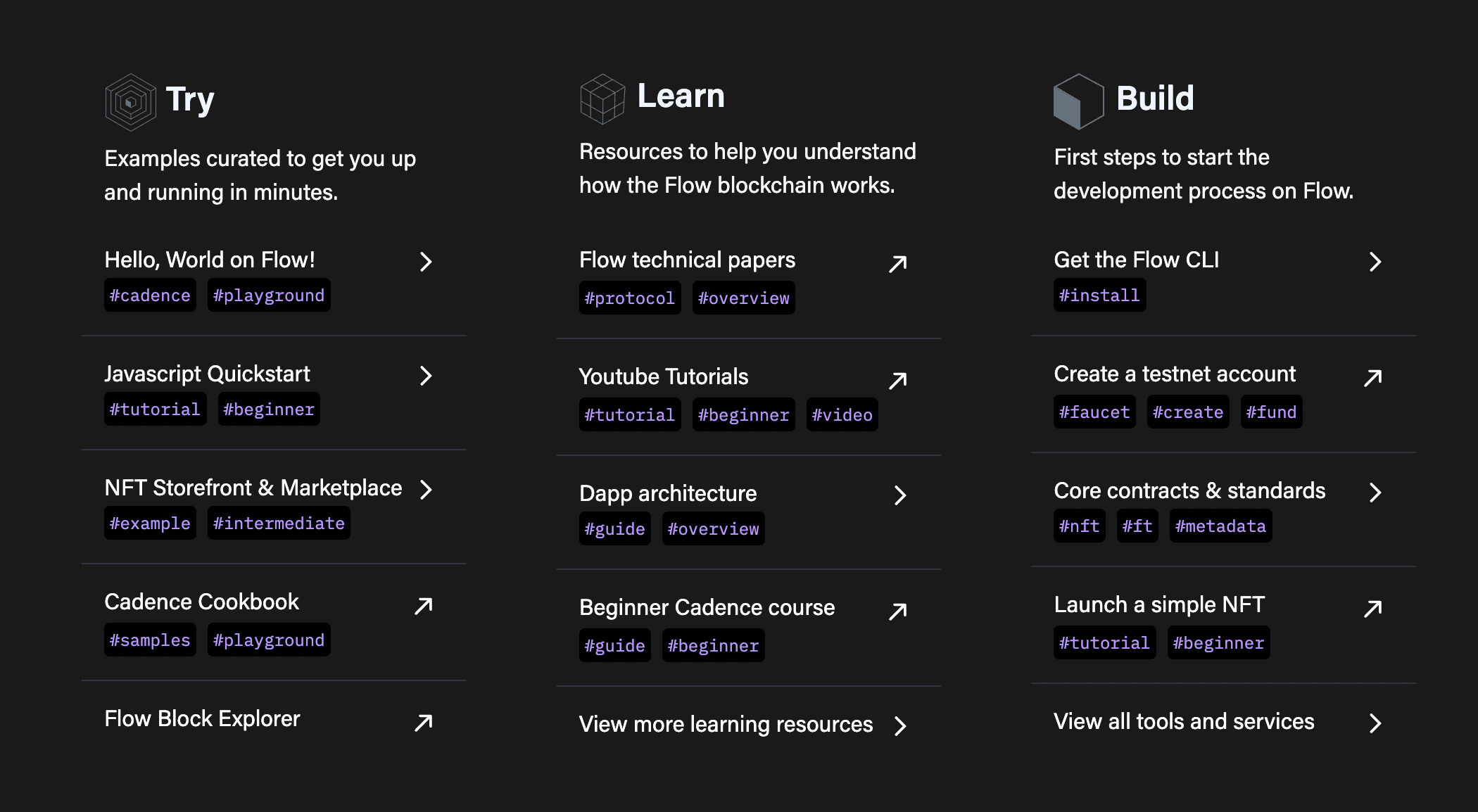The width and height of the screenshot is (1478, 812).
Task: Click the Learn section cube icon
Action: click(601, 99)
